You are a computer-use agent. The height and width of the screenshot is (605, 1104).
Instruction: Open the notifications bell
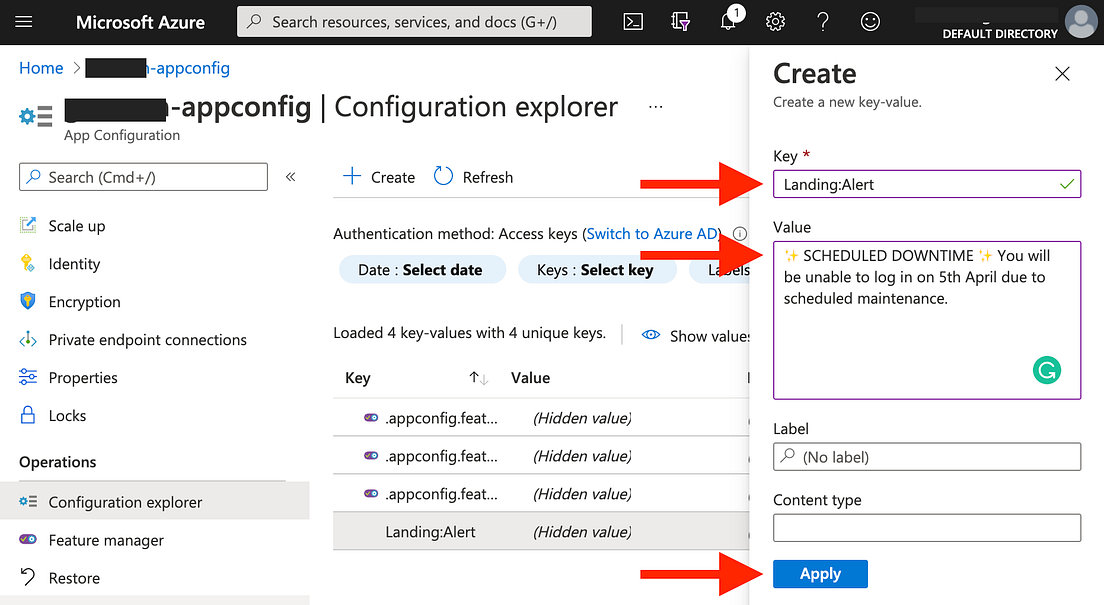(729, 21)
